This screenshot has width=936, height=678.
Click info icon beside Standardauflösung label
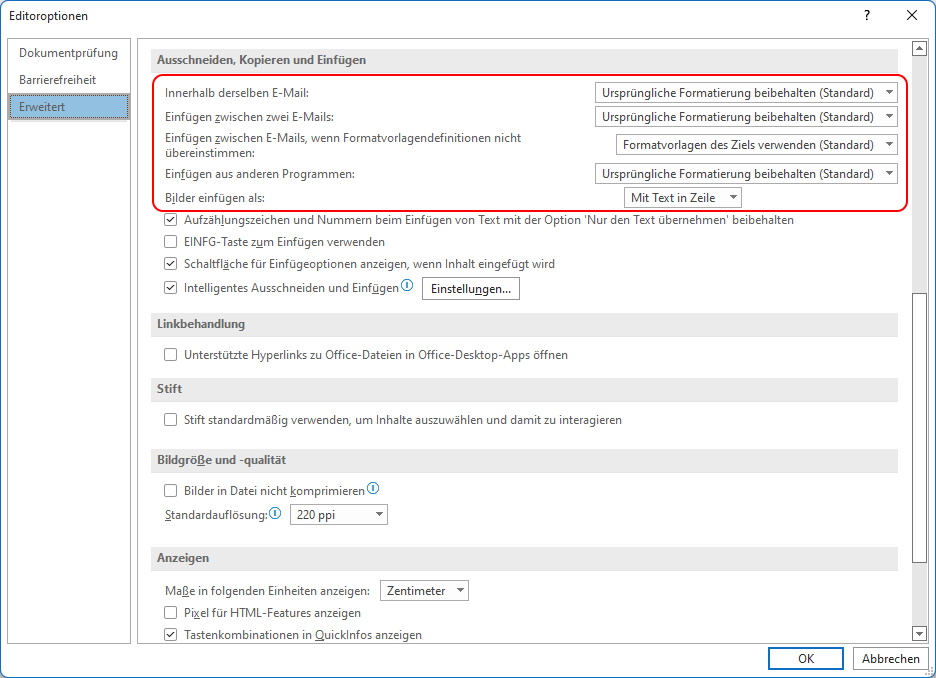[275, 513]
